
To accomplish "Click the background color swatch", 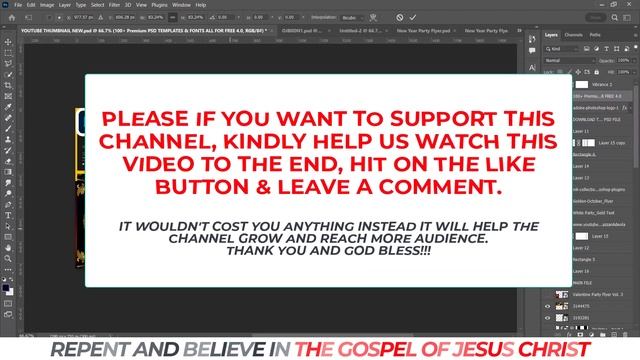I will [11, 293].
